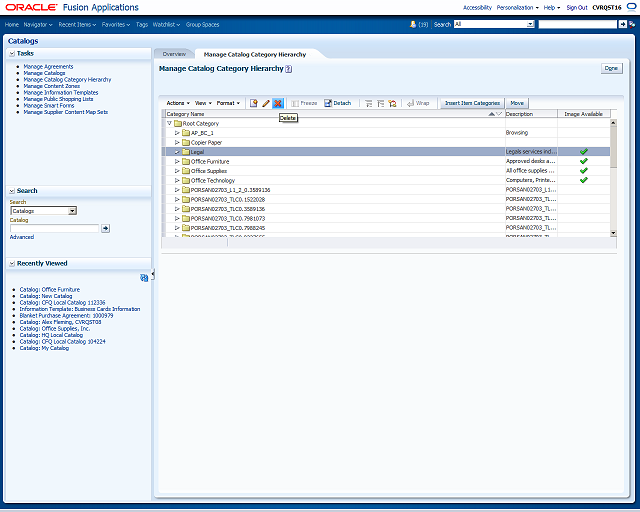Click the Legal row image available checkmark
The height and width of the screenshot is (512, 640).
(584, 151)
